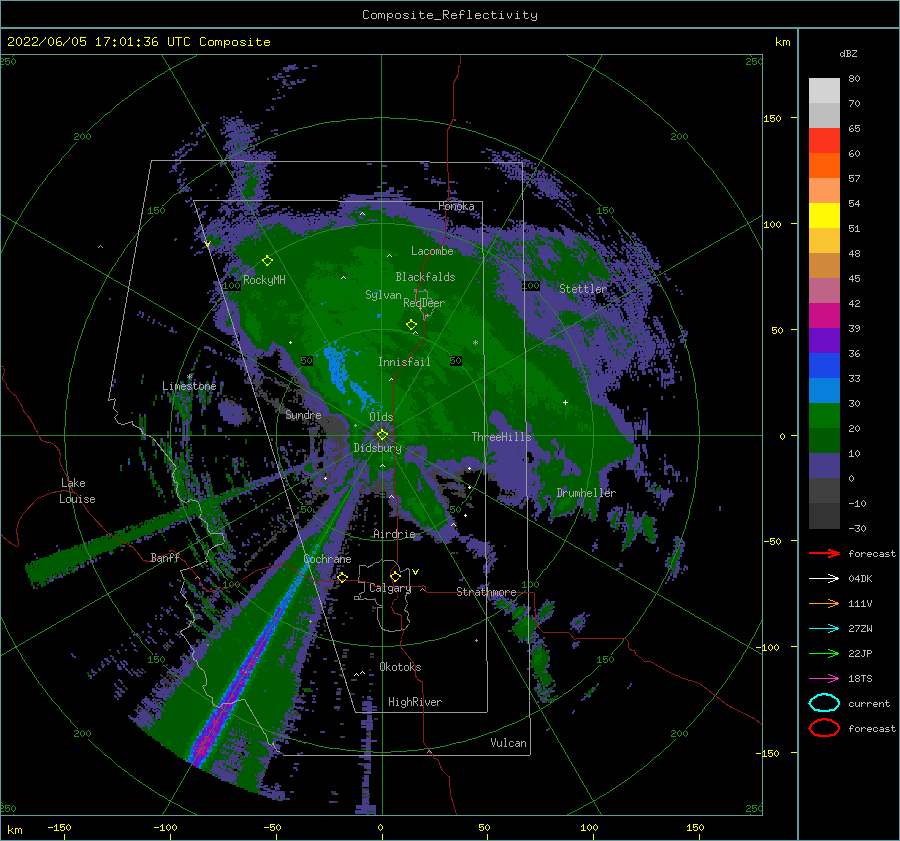Select the RedDeer city label
The width and height of the screenshot is (900, 841).
tap(424, 303)
